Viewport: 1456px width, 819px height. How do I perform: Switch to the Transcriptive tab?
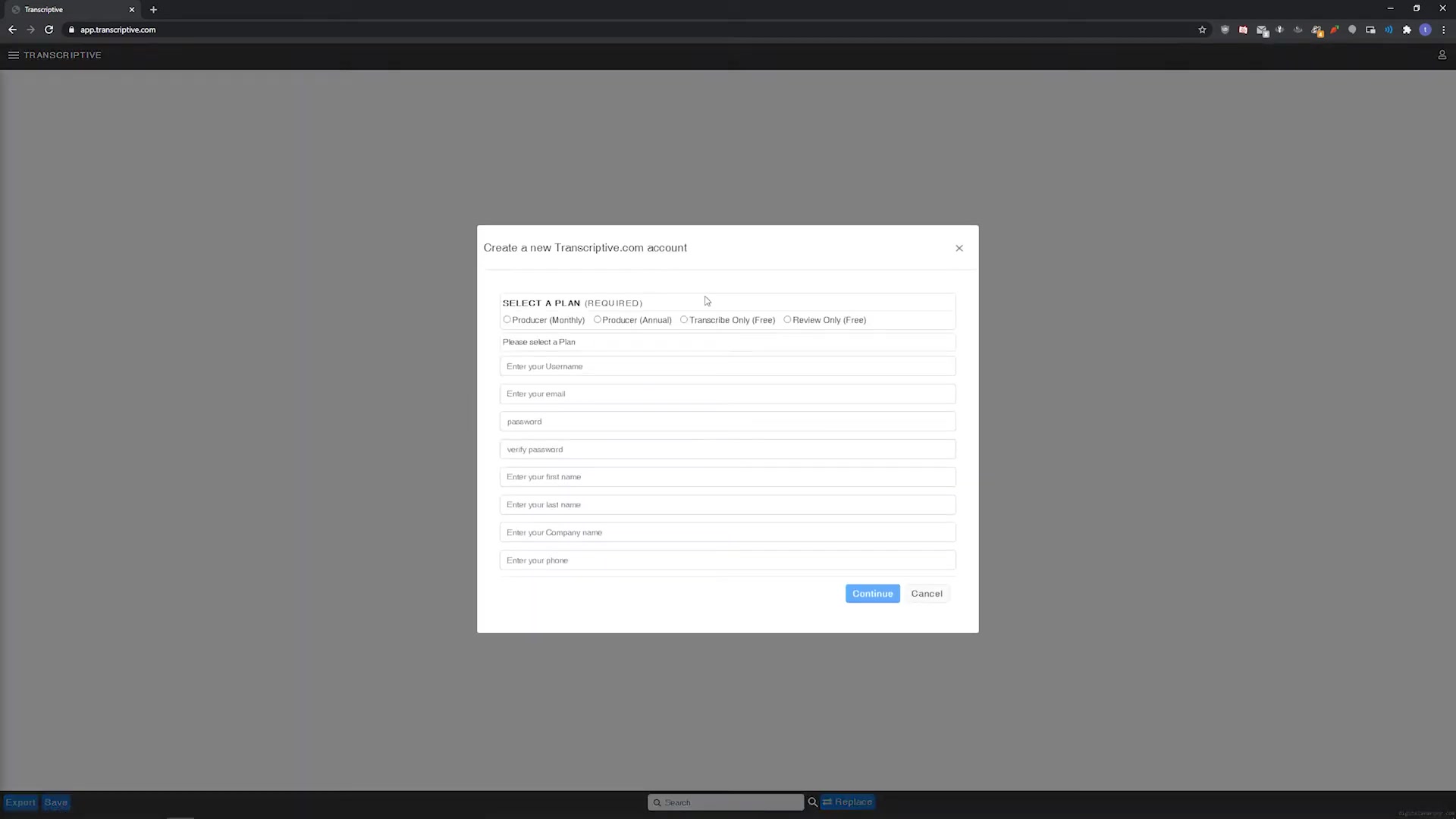click(72, 10)
